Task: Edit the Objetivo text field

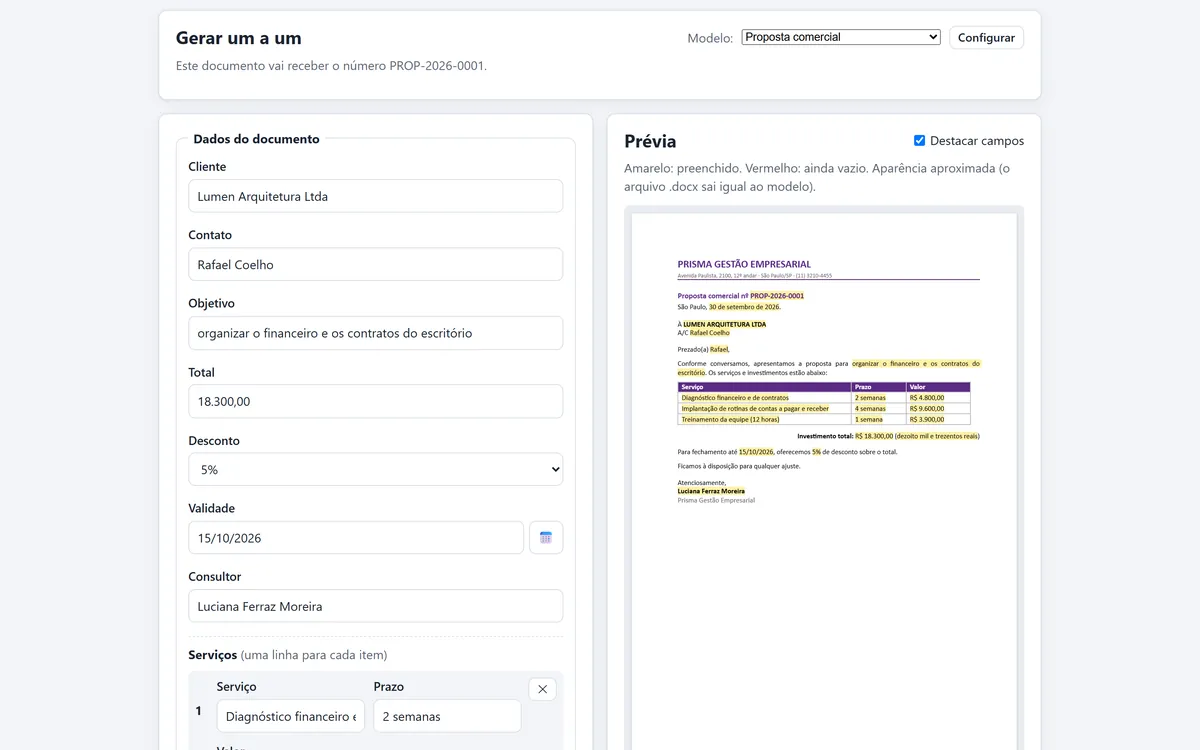Action: click(376, 333)
